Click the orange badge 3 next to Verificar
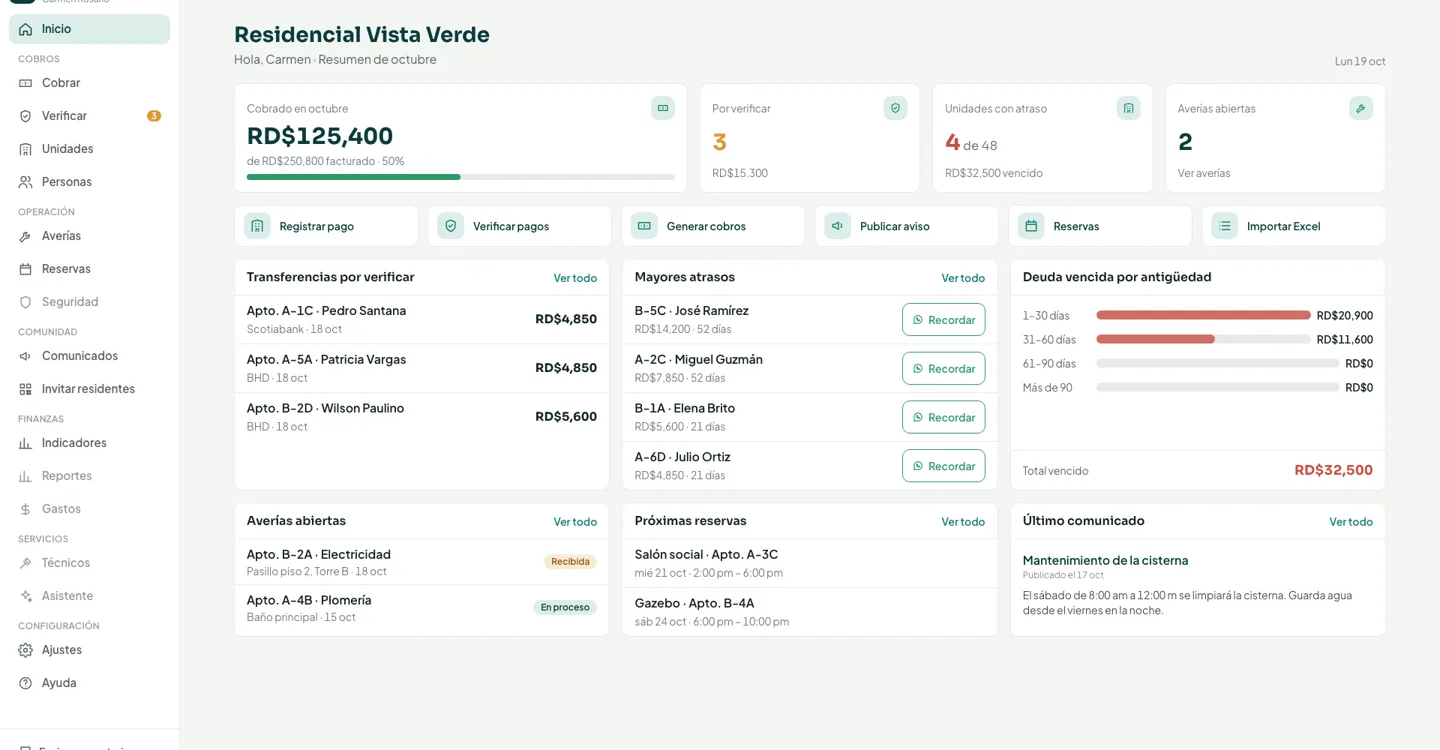Viewport: 1440px width, 750px height. click(154, 116)
